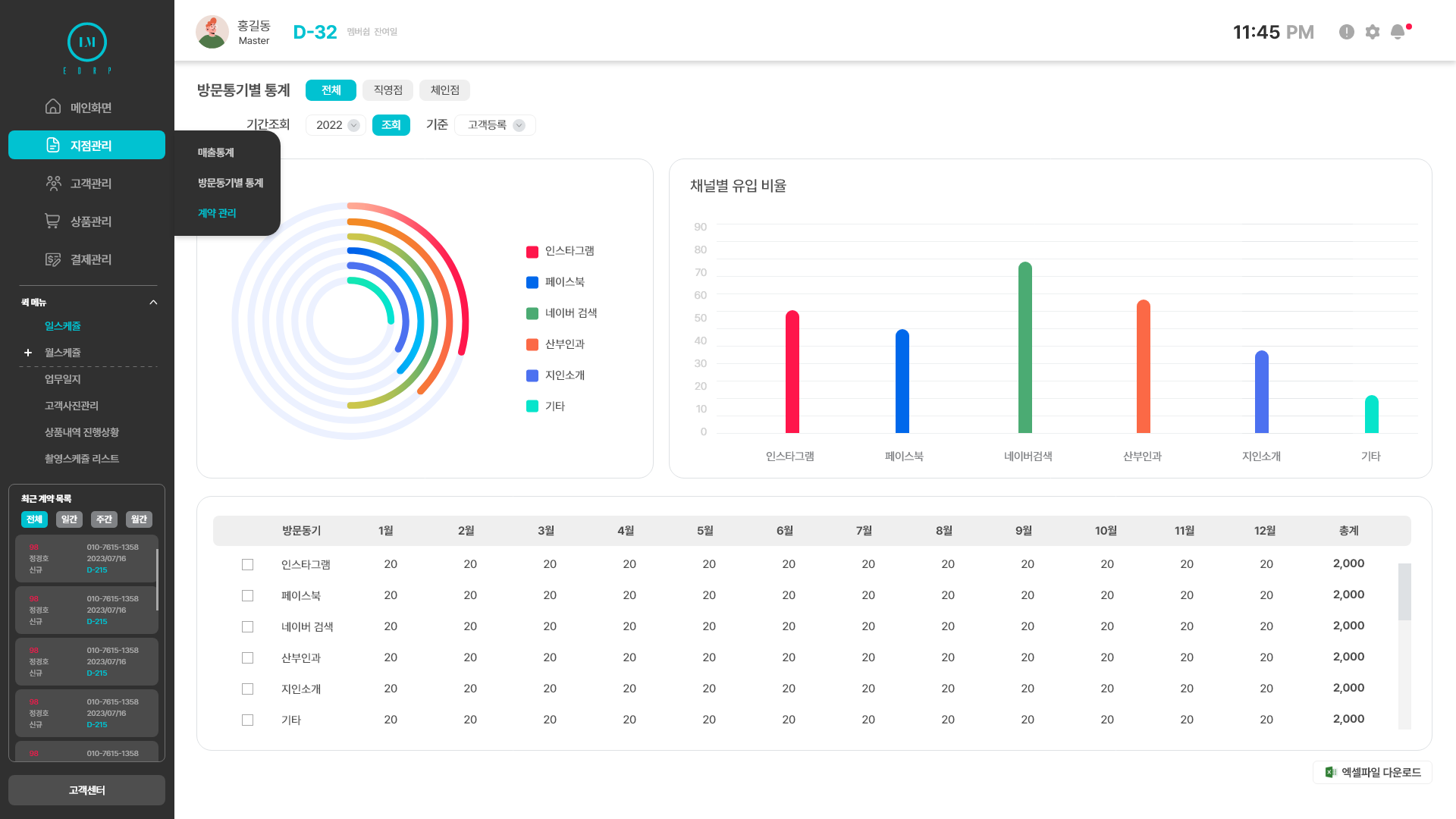Select 계약 관리 in the submenu
This screenshot has width=1456, height=819.
pyautogui.click(x=217, y=213)
